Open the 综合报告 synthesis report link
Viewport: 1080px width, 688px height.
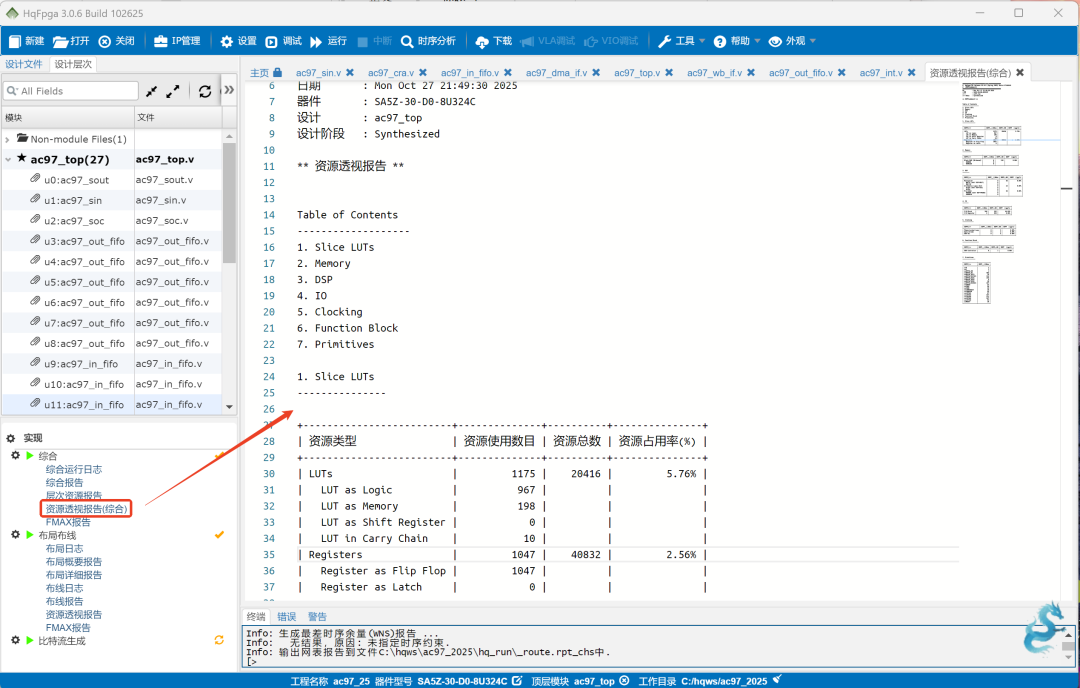tap(66, 482)
